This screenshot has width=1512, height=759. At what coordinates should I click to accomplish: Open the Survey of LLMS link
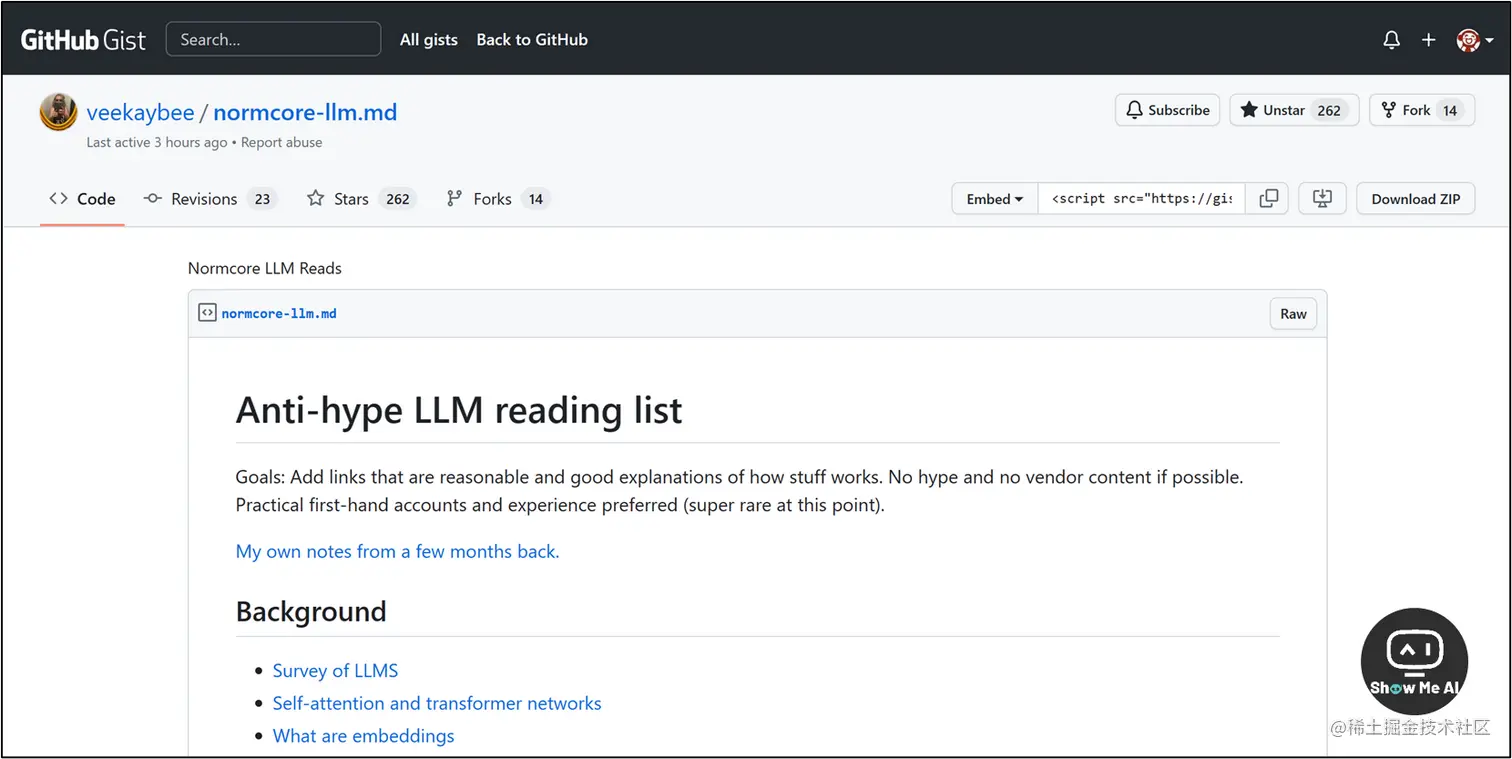coord(335,671)
